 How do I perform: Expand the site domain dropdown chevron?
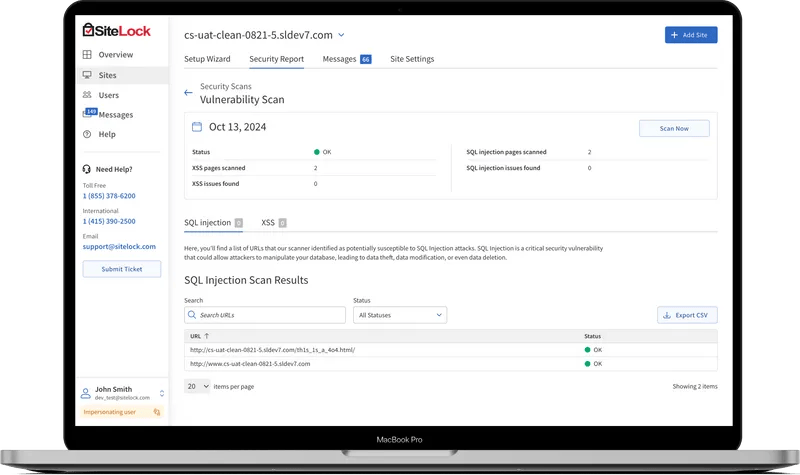click(341, 35)
